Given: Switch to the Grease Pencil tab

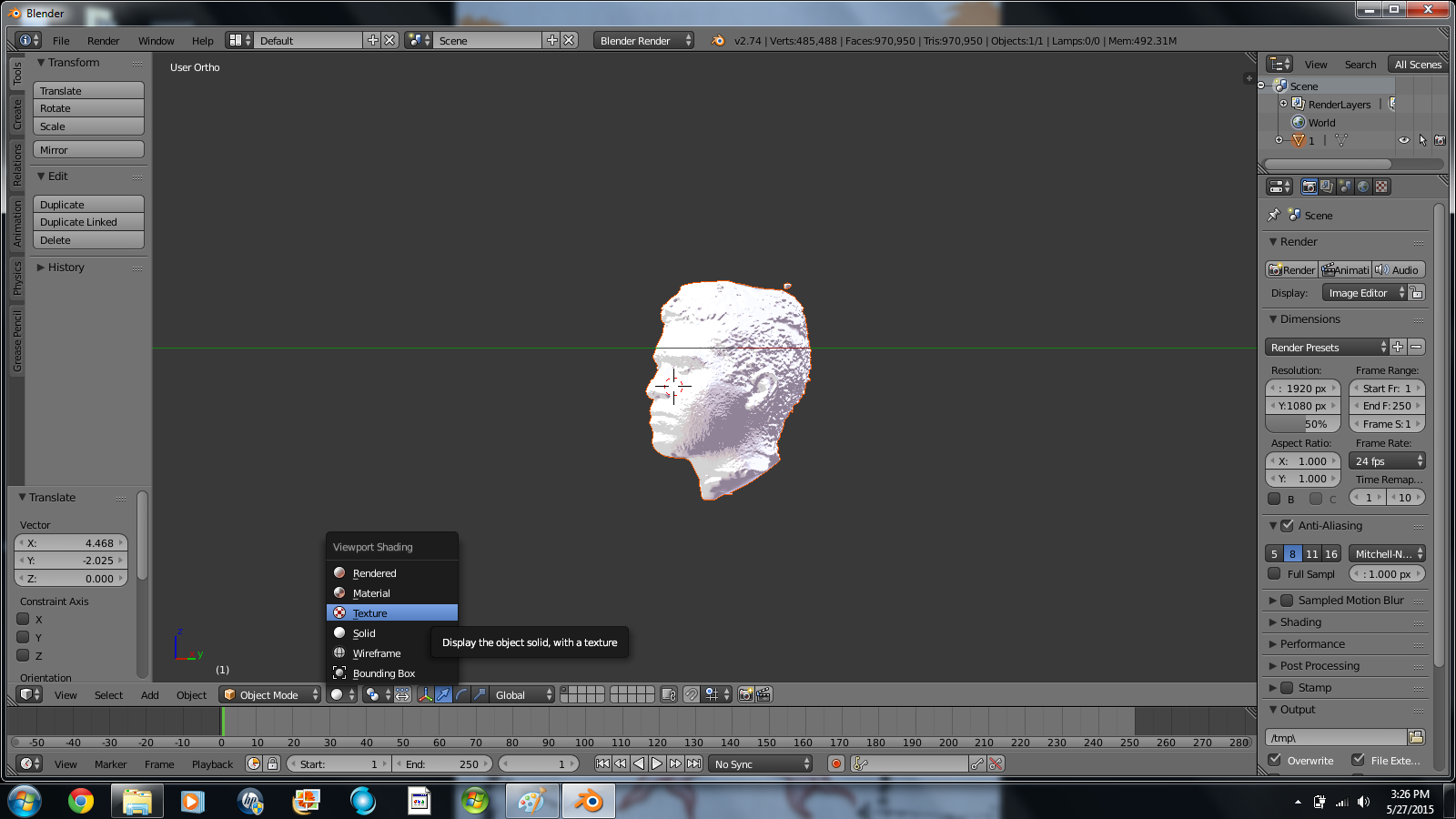Looking at the screenshot, I should click(x=16, y=340).
